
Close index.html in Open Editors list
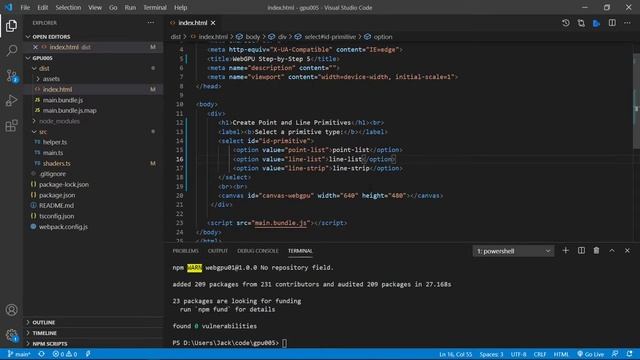[36, 47]
